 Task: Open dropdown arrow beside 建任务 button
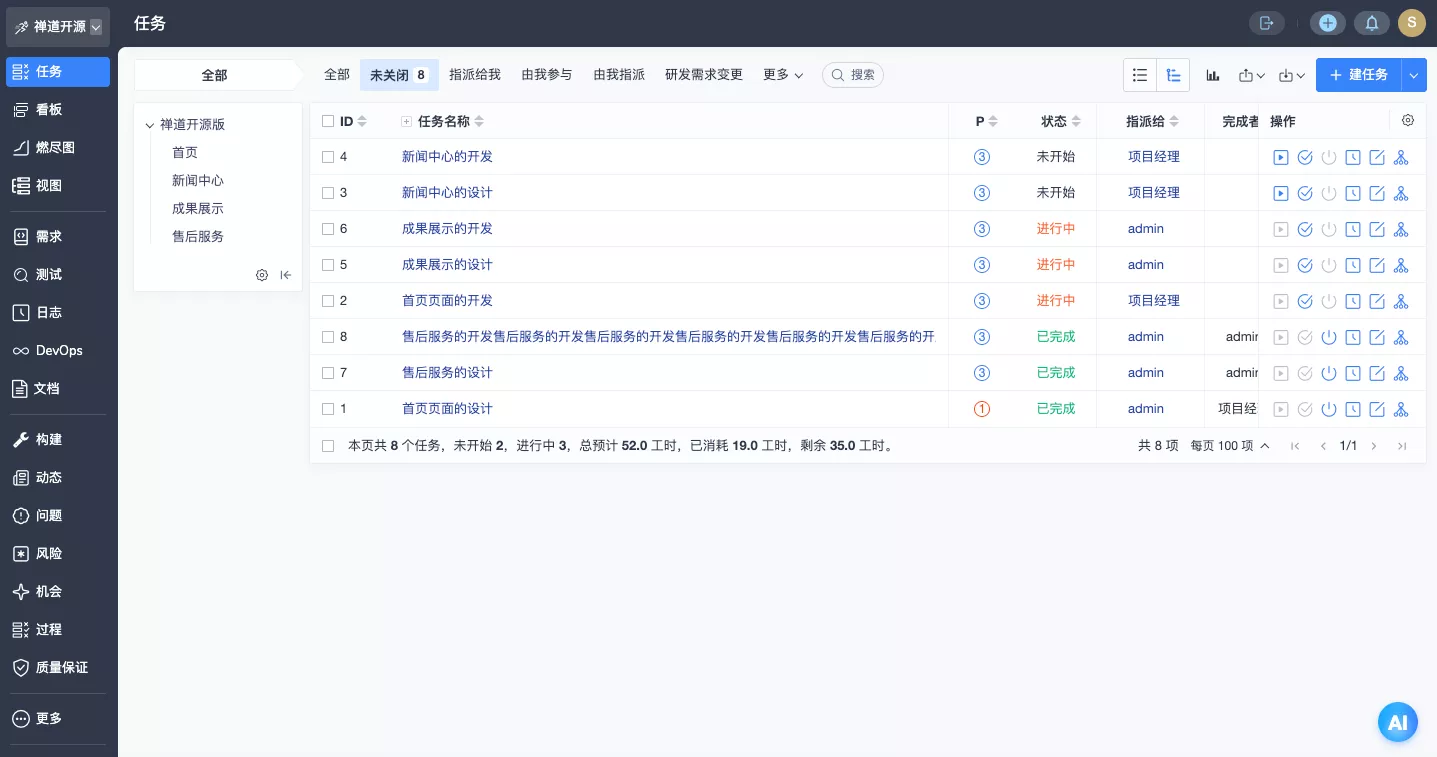pyautogui.click(x=1413, y=75)
